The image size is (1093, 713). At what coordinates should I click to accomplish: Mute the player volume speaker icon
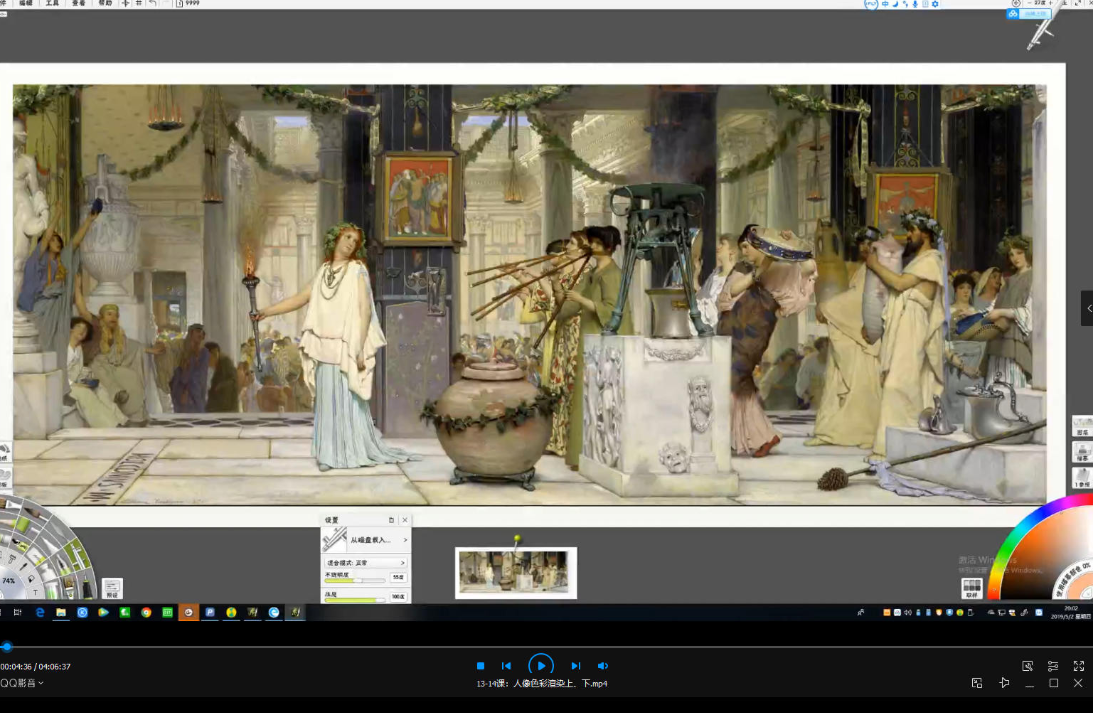coord(603,666)
